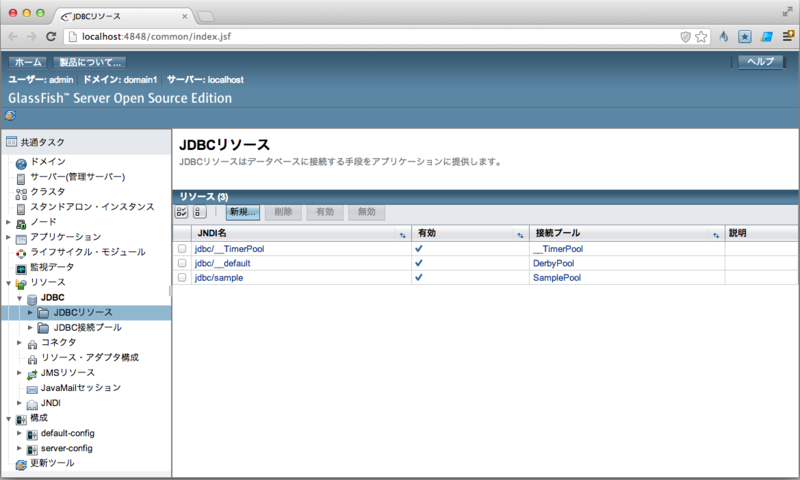The width and height of the screenshot is (800, 480).
Task: Expand the アプリケーション tree node
Action: (x=9, y=237)
